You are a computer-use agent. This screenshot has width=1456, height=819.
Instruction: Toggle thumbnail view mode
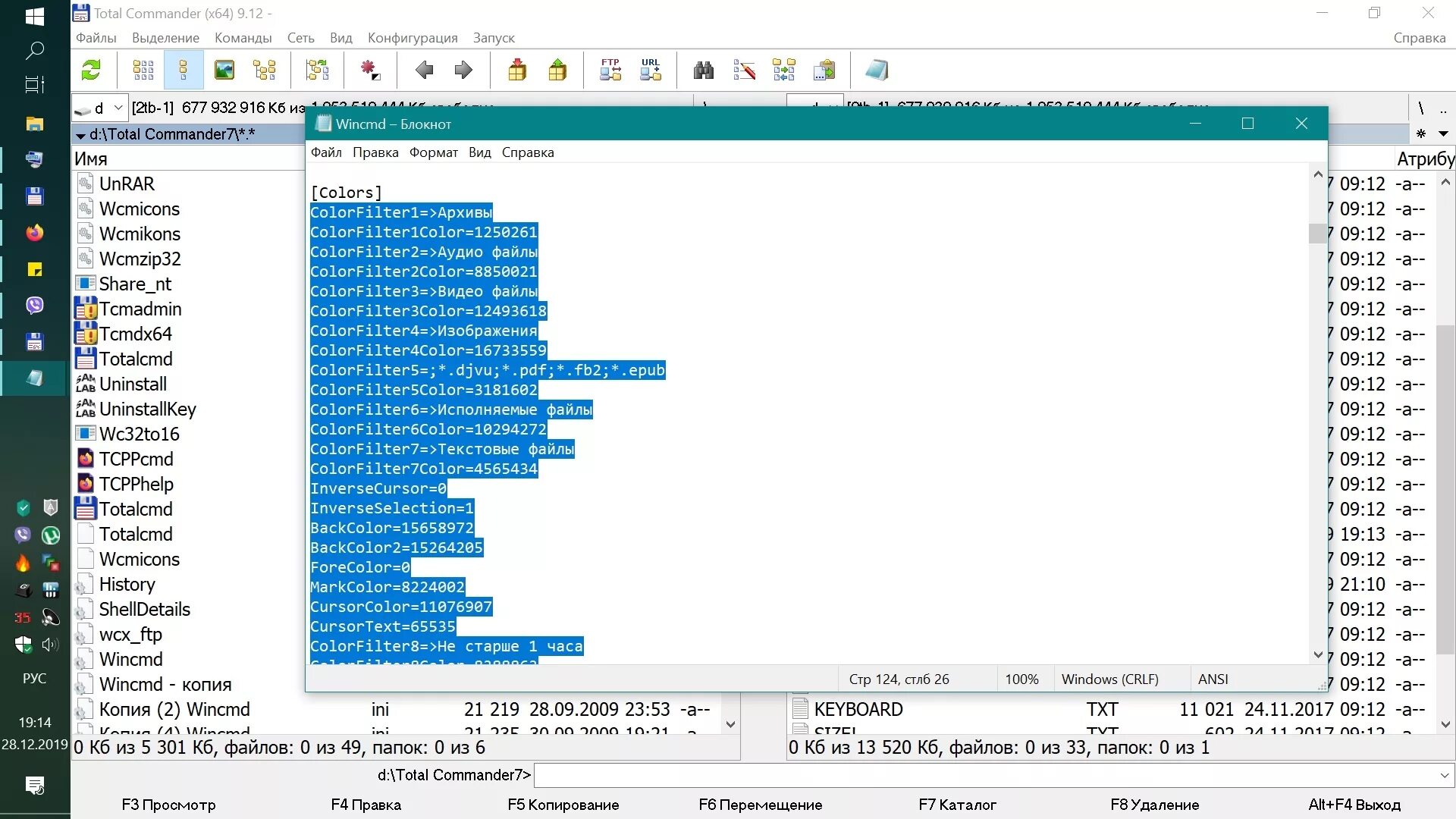[224, 71]
